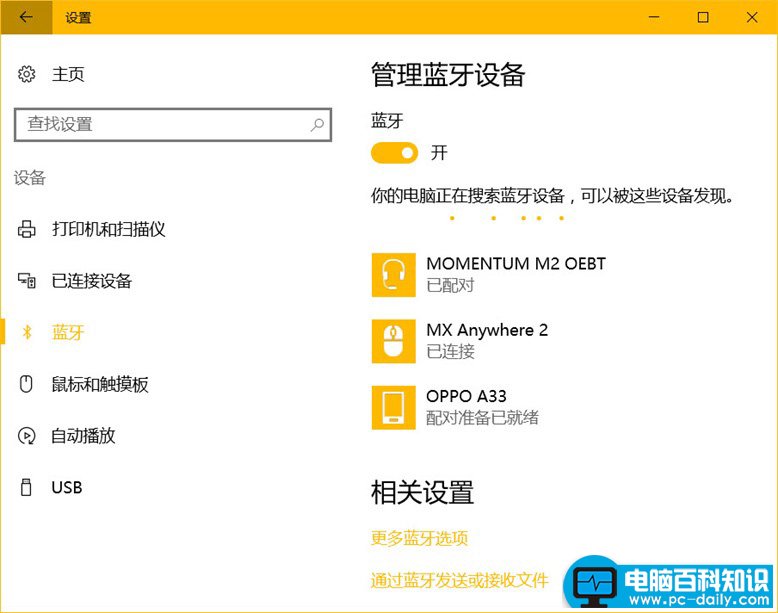Screen dimensions: 778x613
Task: Select the OPPO A33 device name
Action: tap(466, 396)
